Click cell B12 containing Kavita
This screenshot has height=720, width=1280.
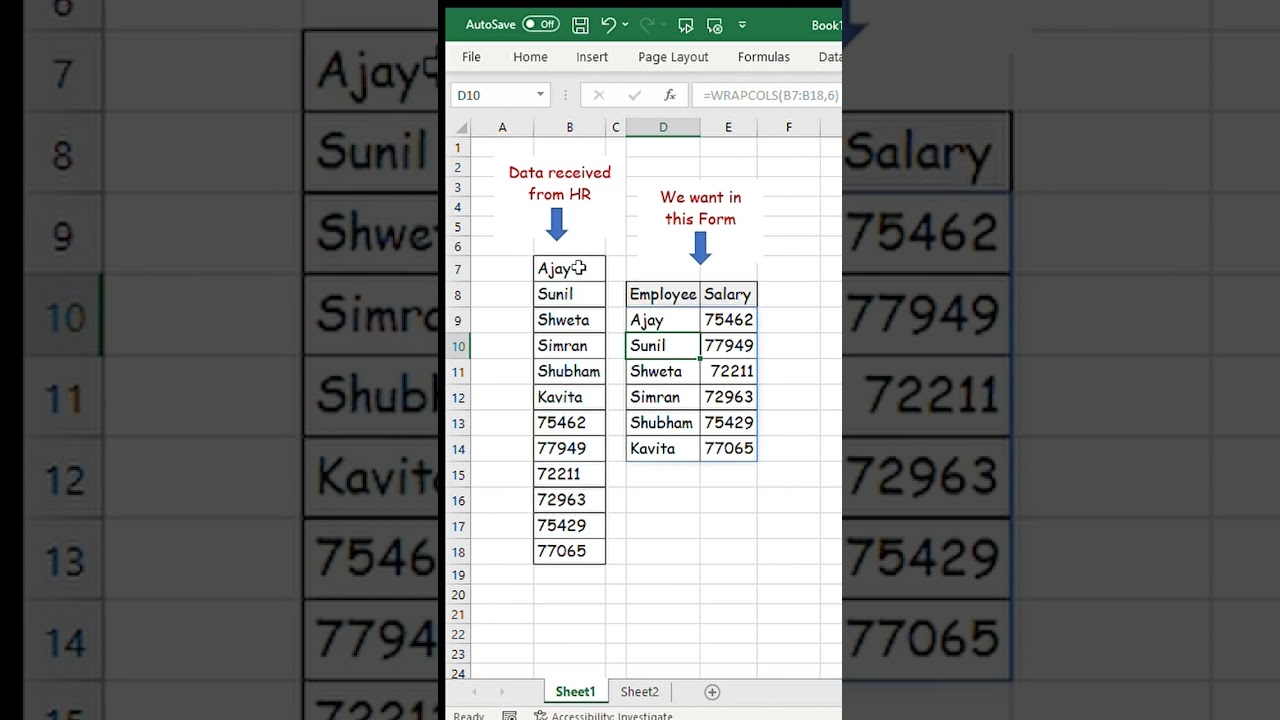[x=569, y=398]
